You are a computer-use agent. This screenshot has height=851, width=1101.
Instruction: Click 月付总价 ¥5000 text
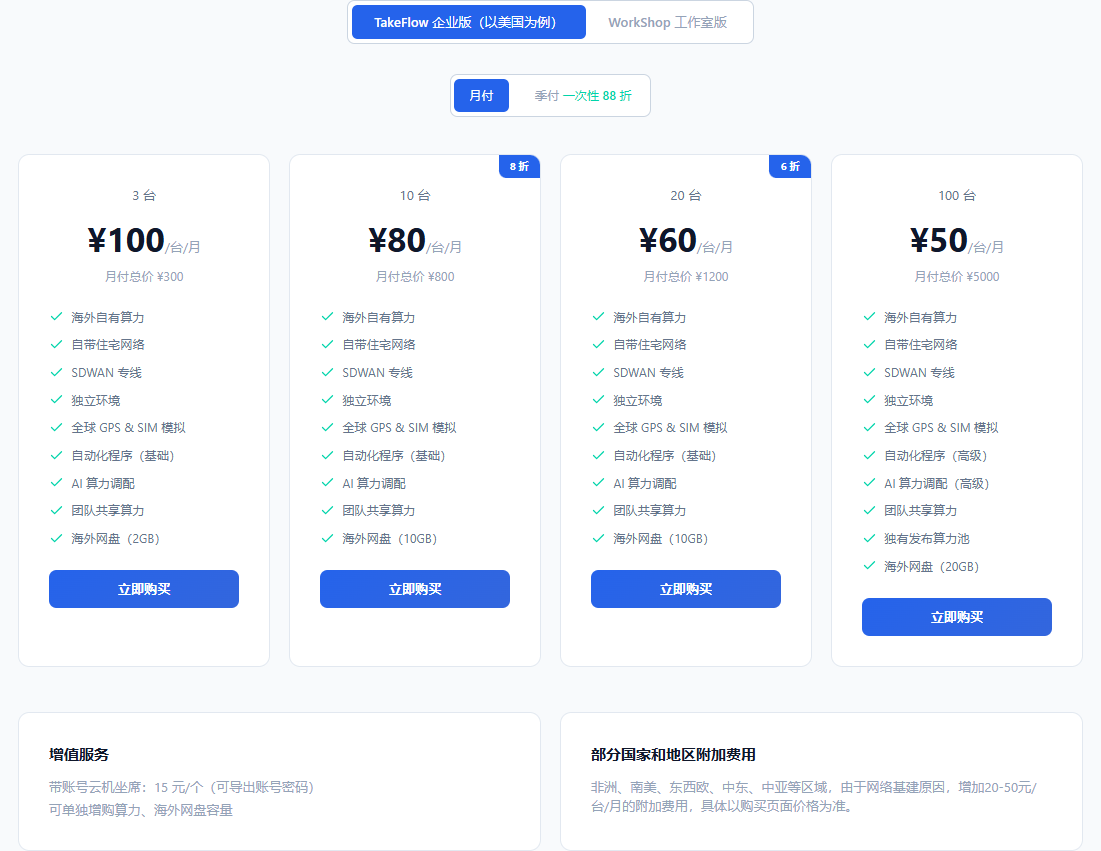coord(957,277)
